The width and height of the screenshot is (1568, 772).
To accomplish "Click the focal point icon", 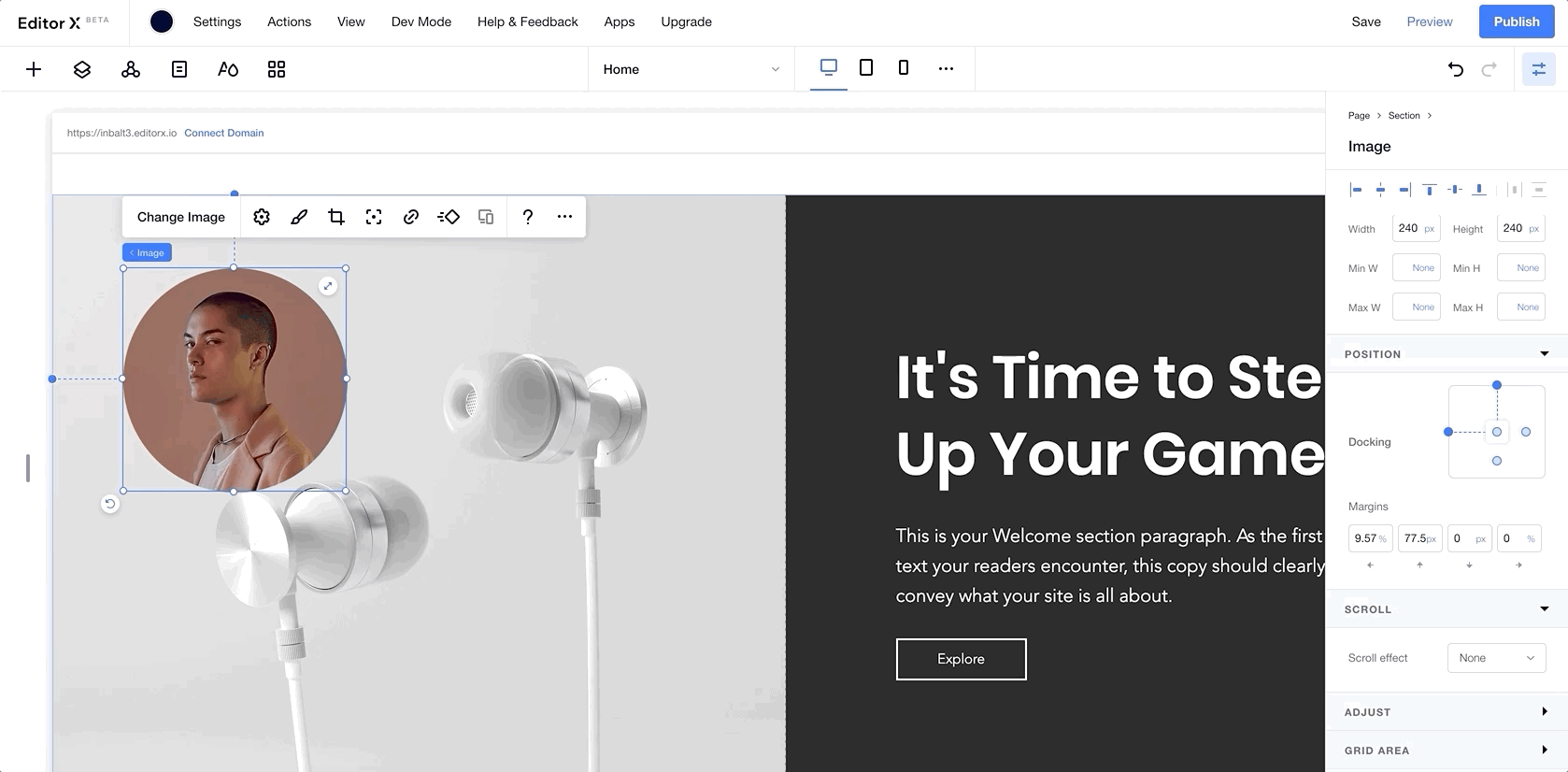I will click(x=374, y=217).
